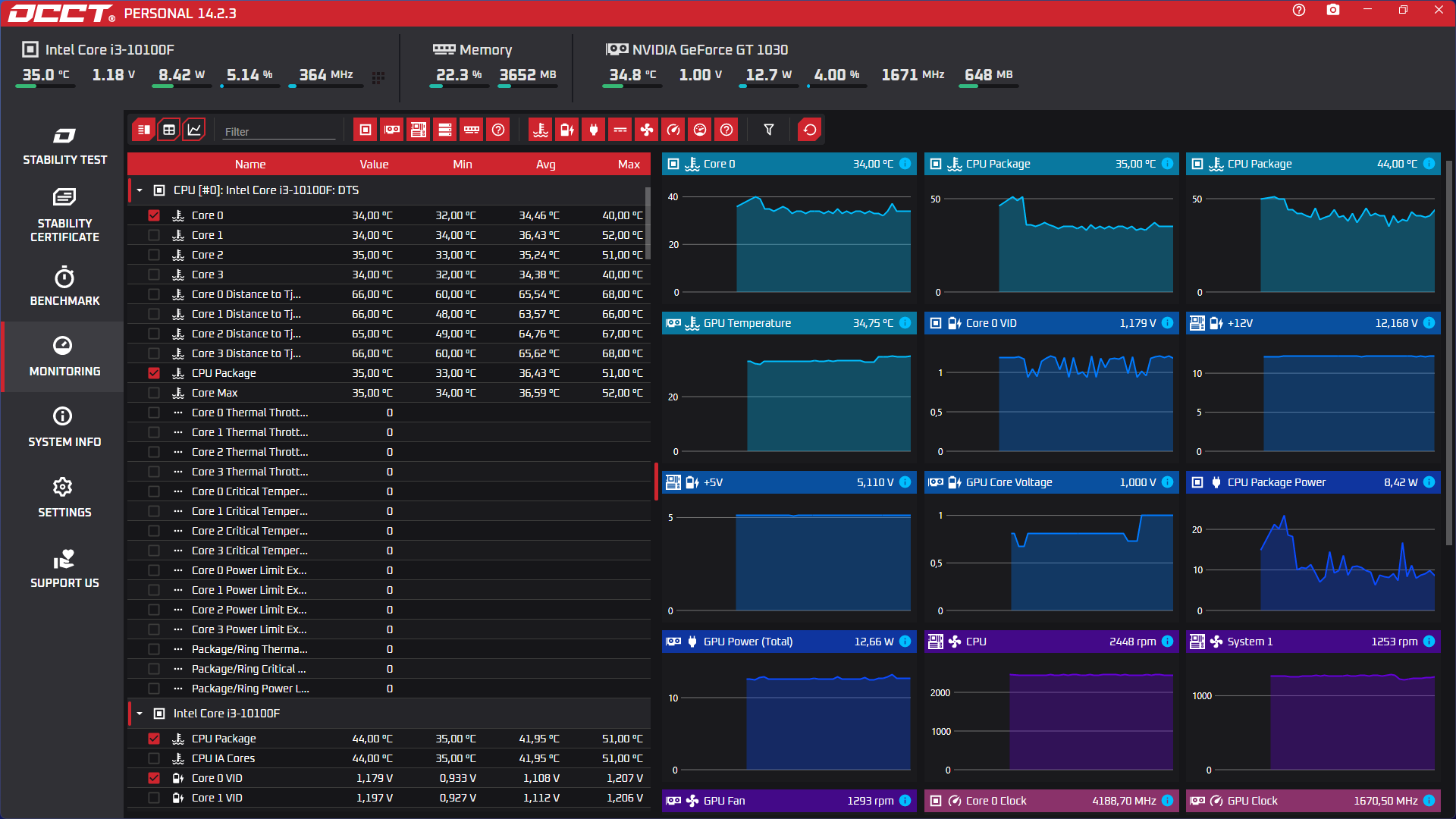Show info for GPU Core Voltage graph
The image size is (1456, 819).
click(1168, 482)
